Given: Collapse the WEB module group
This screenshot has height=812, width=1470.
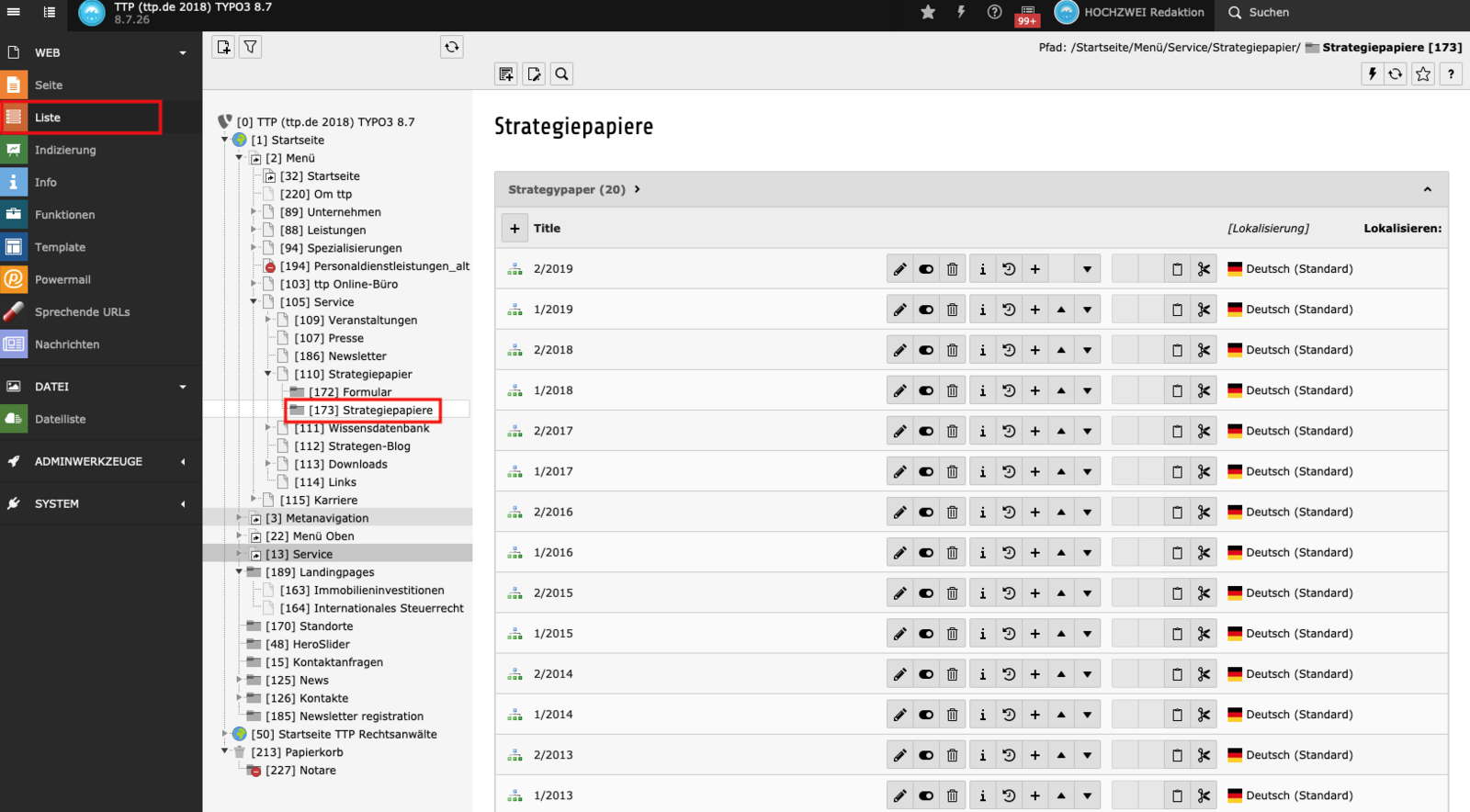Looking at the screenshot, I should pyautogui.click(x=183, y=52).
